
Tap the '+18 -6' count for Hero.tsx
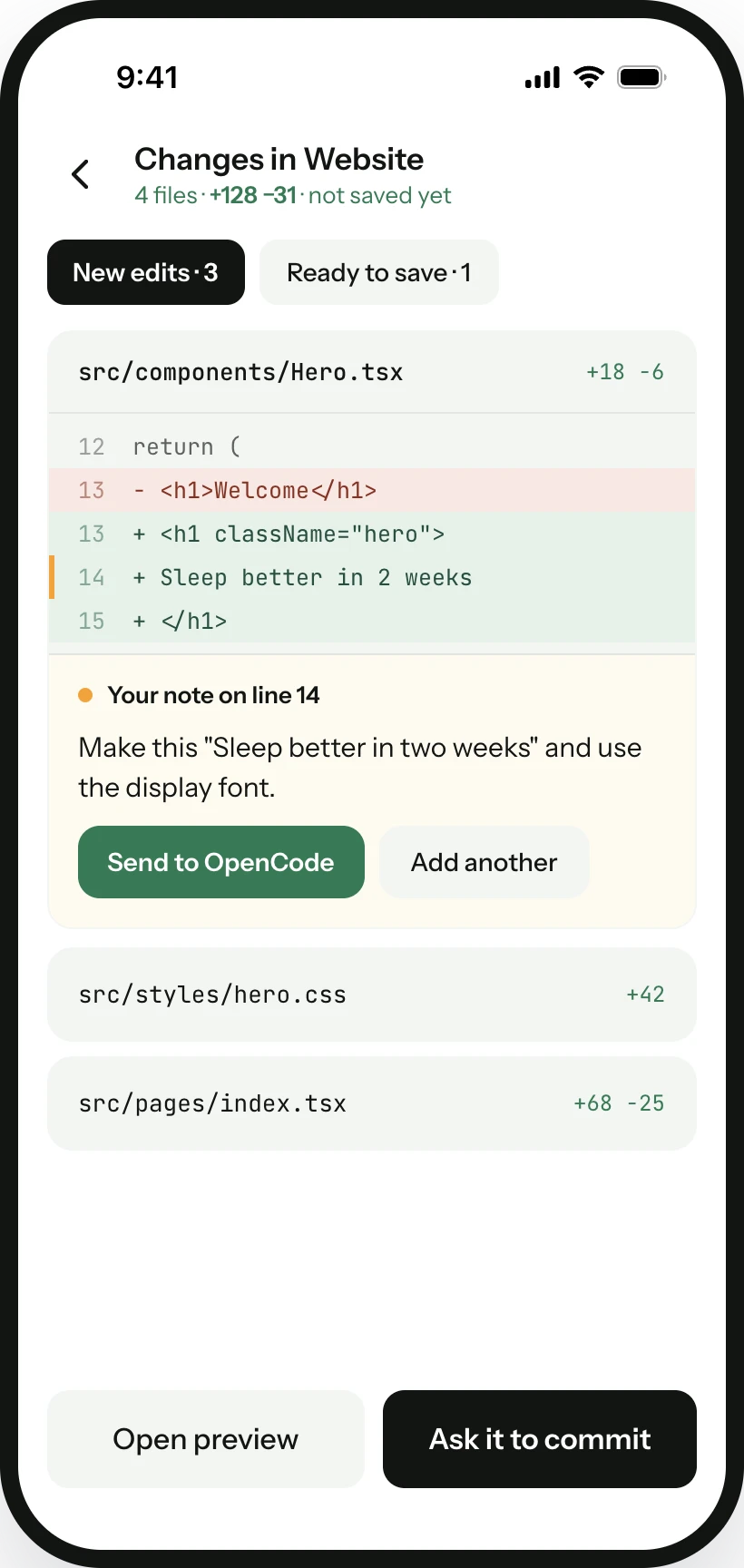pyautogui.click(x=625, y=372)
